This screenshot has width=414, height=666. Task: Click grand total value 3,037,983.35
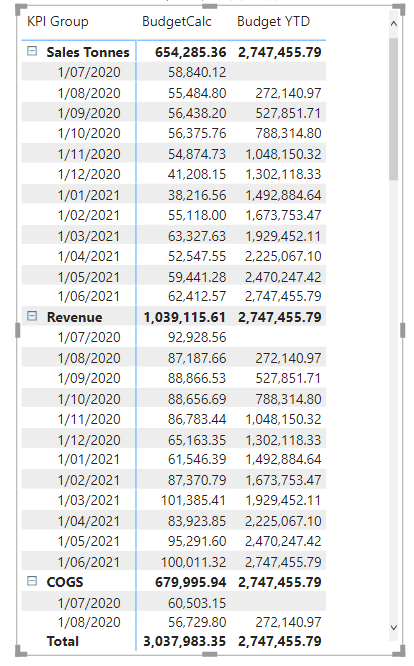tap(185, 641)
